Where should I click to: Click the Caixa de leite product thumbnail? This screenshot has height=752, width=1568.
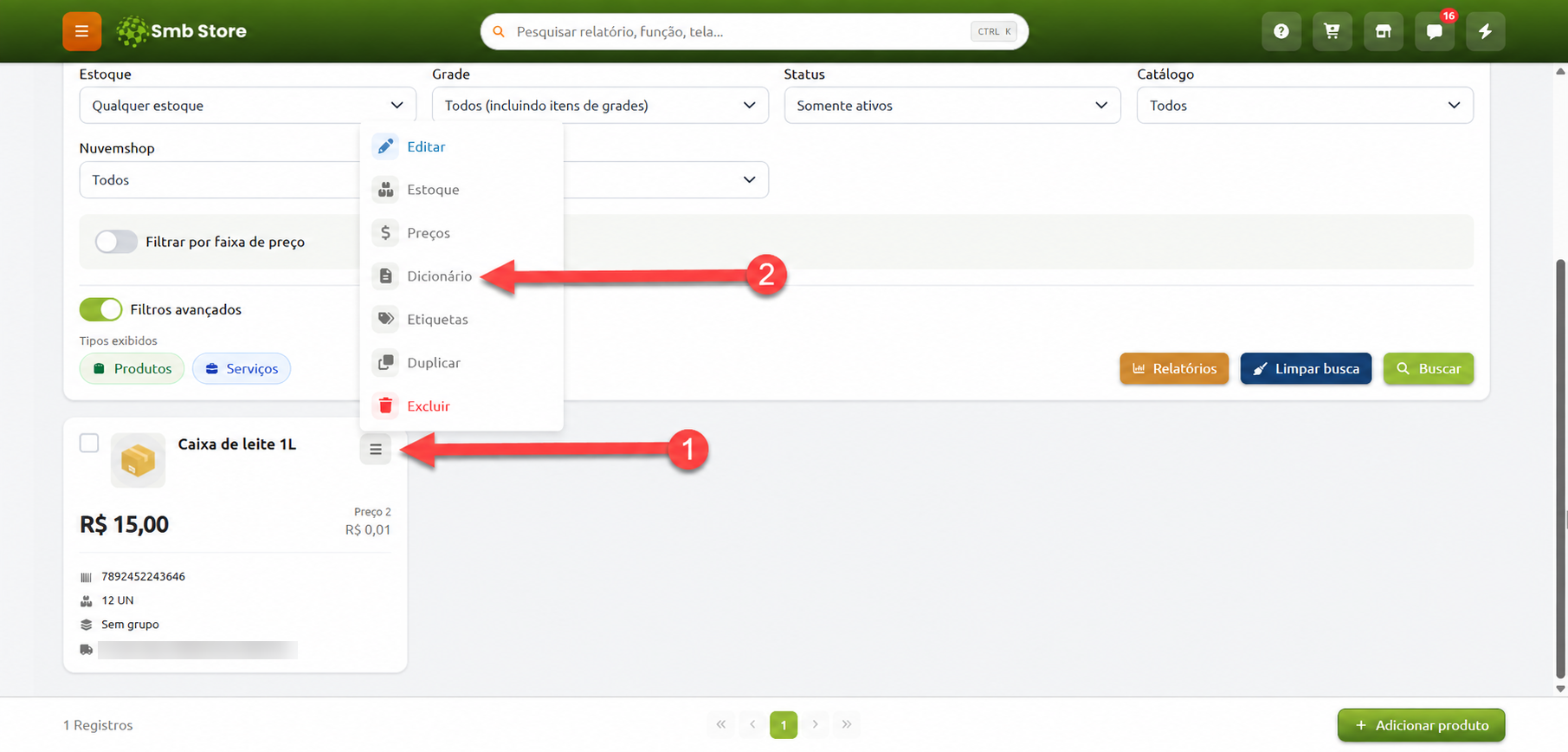[x=138, y=460]
